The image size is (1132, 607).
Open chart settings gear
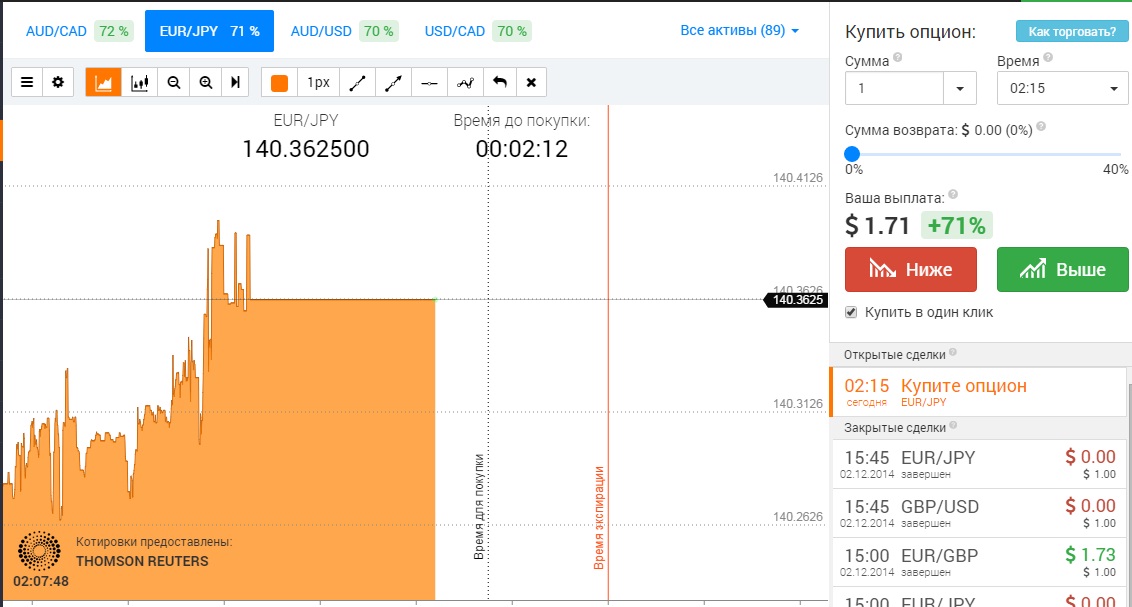pos(58,82)
